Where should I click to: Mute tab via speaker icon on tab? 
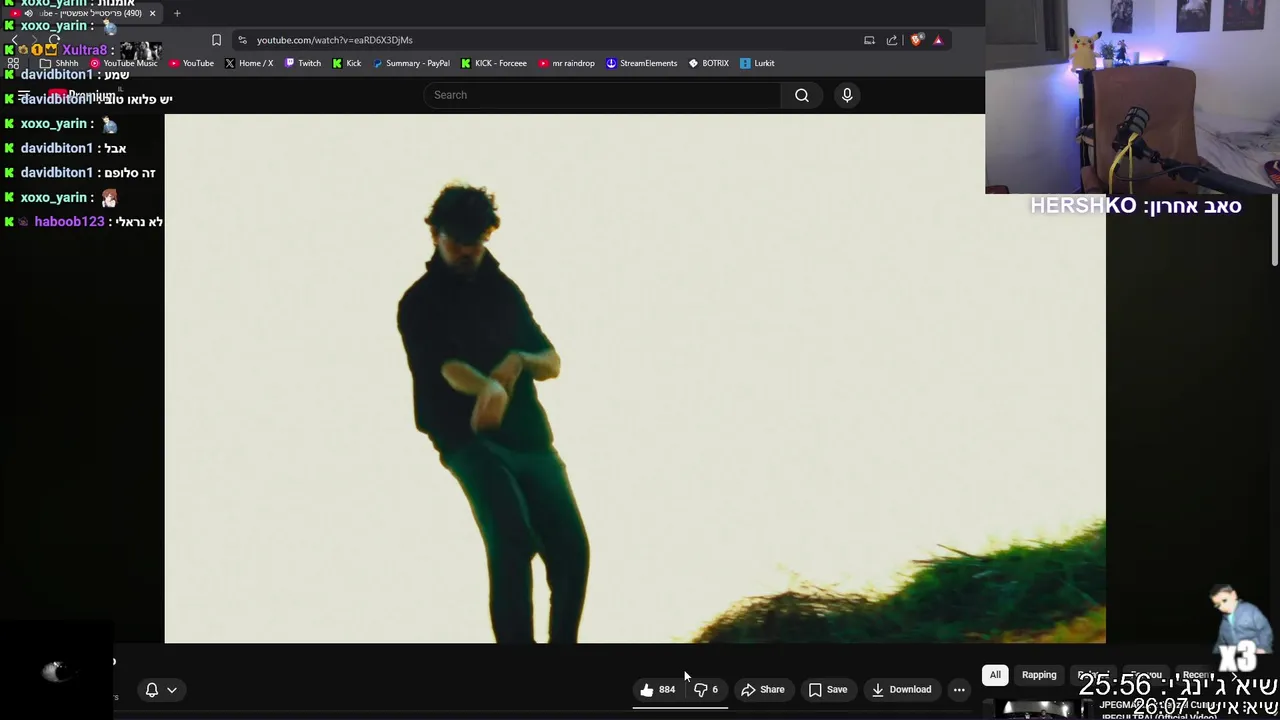click(x=28, y=14)
